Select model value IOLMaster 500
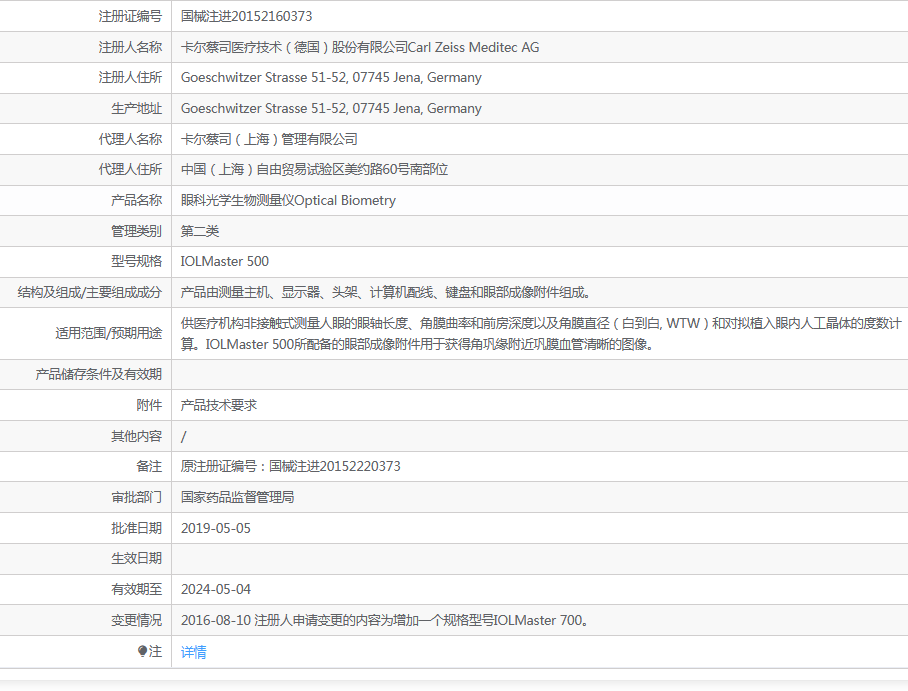Screen dimensions: 908x691 pos(225,261)
